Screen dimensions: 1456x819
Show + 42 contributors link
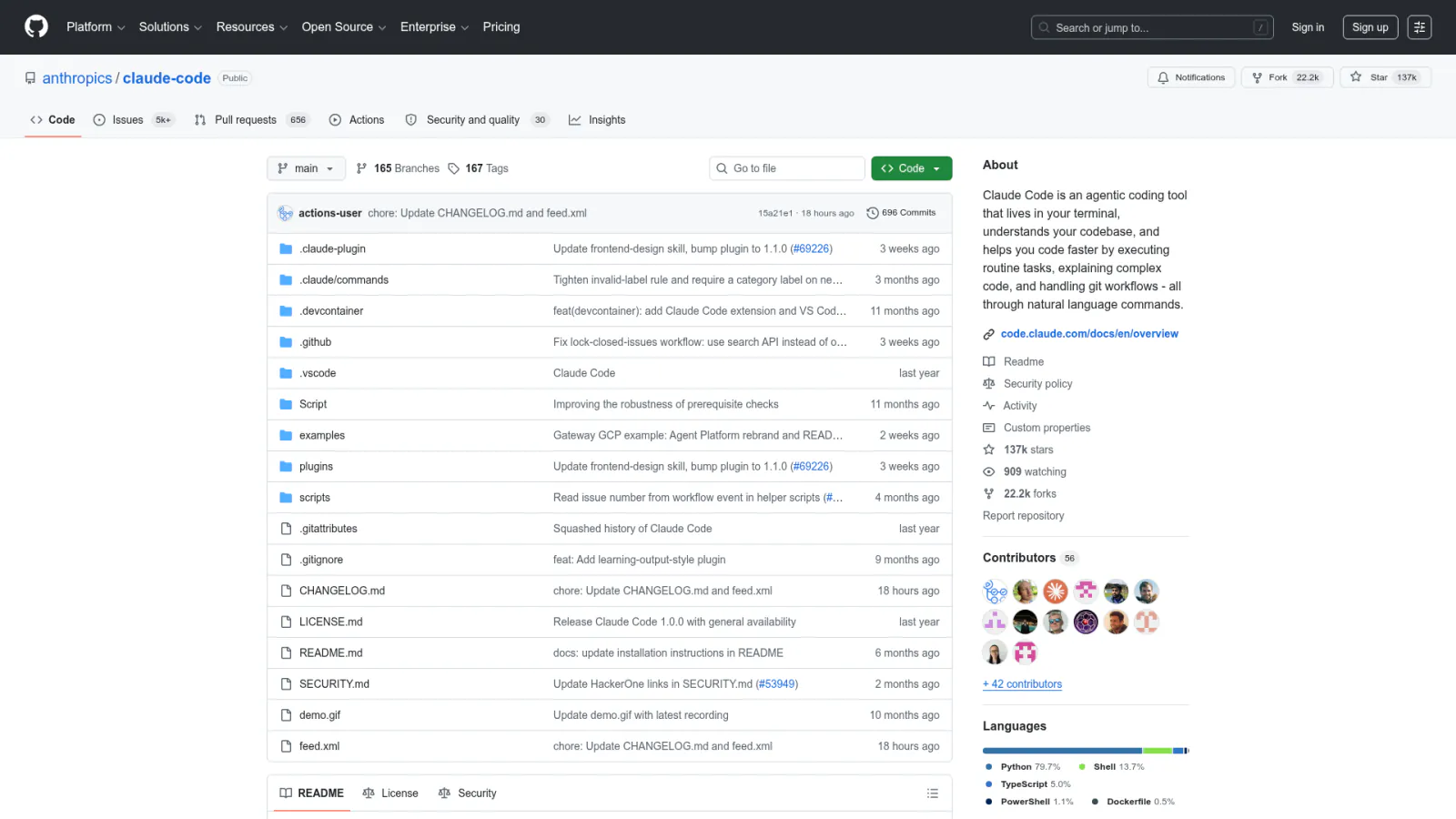click(1022, 684)
